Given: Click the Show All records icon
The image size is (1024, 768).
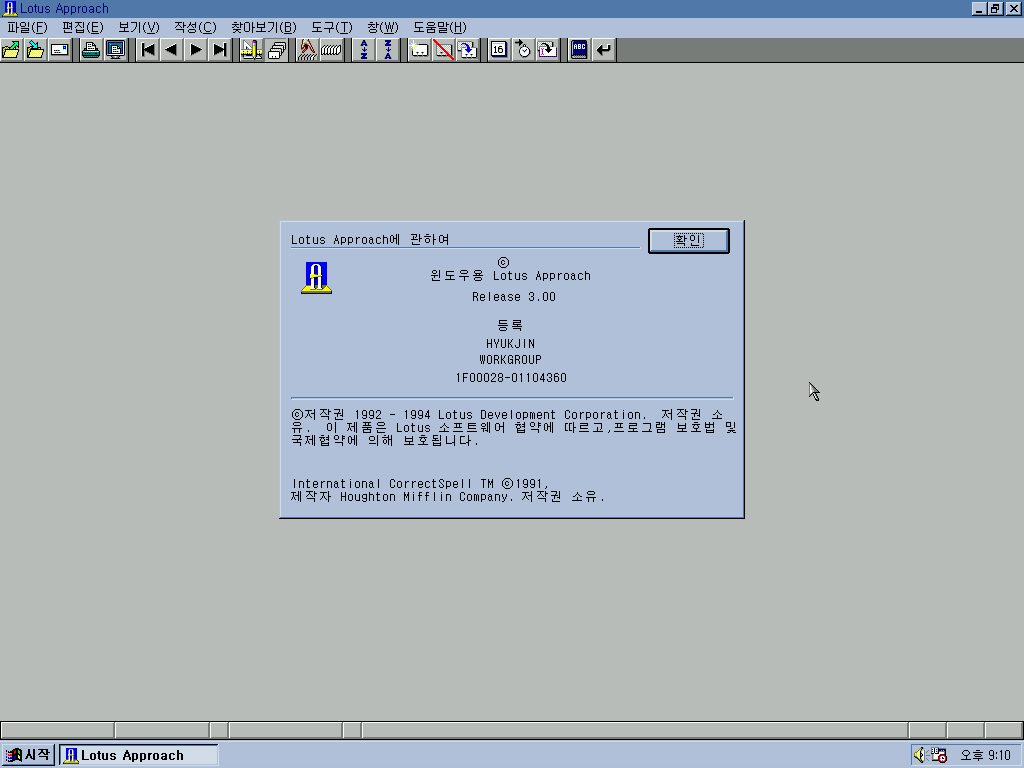Looking at the screenshot, I should tap(331, 50).
